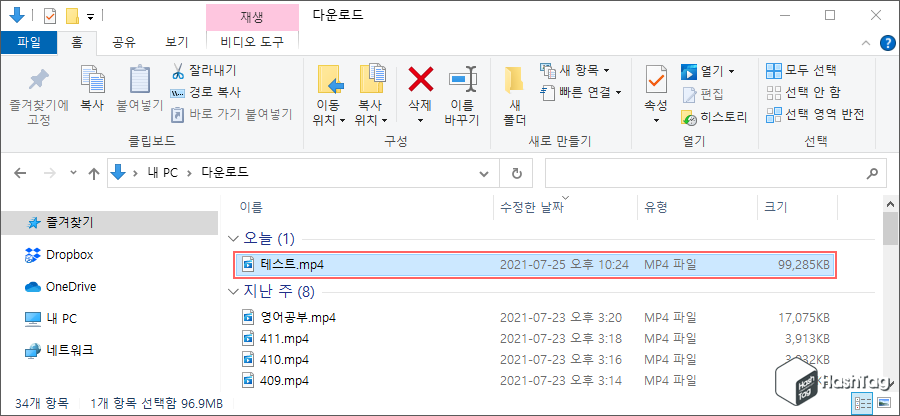Select the Home (홈) tab
900x416 pixels.
(77, 41)
